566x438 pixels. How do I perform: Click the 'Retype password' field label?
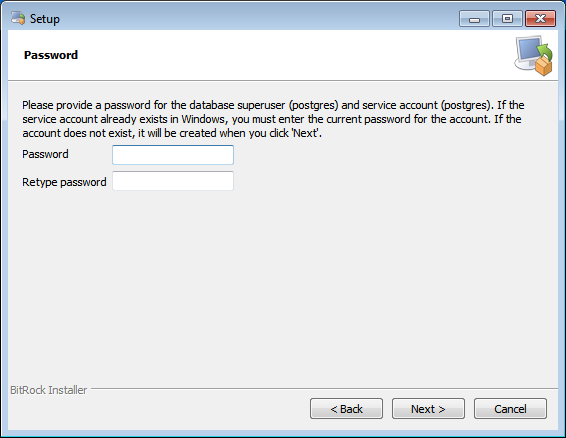point(64,182)
